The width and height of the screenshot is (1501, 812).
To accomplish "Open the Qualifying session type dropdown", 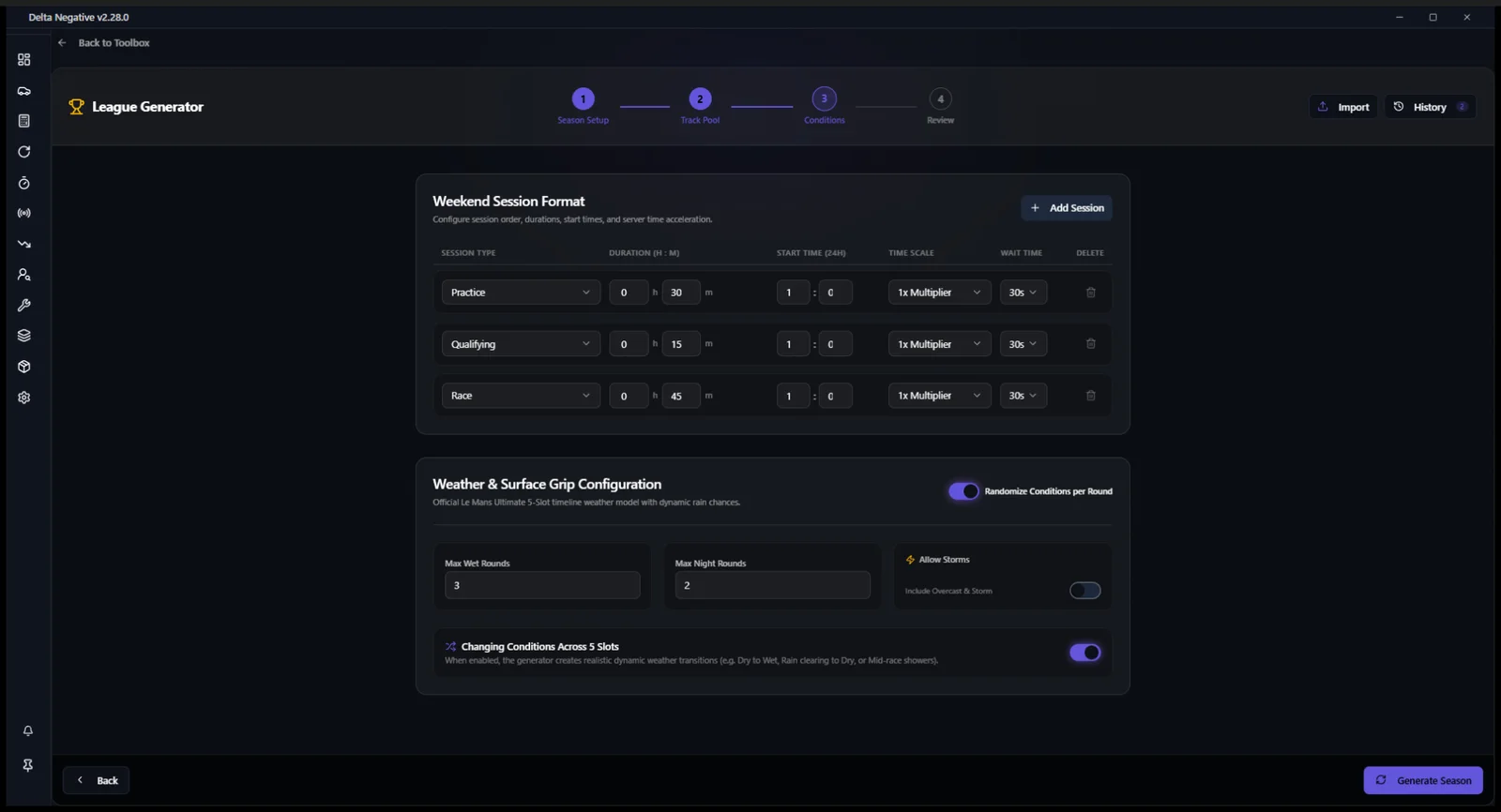I will 521,344.
